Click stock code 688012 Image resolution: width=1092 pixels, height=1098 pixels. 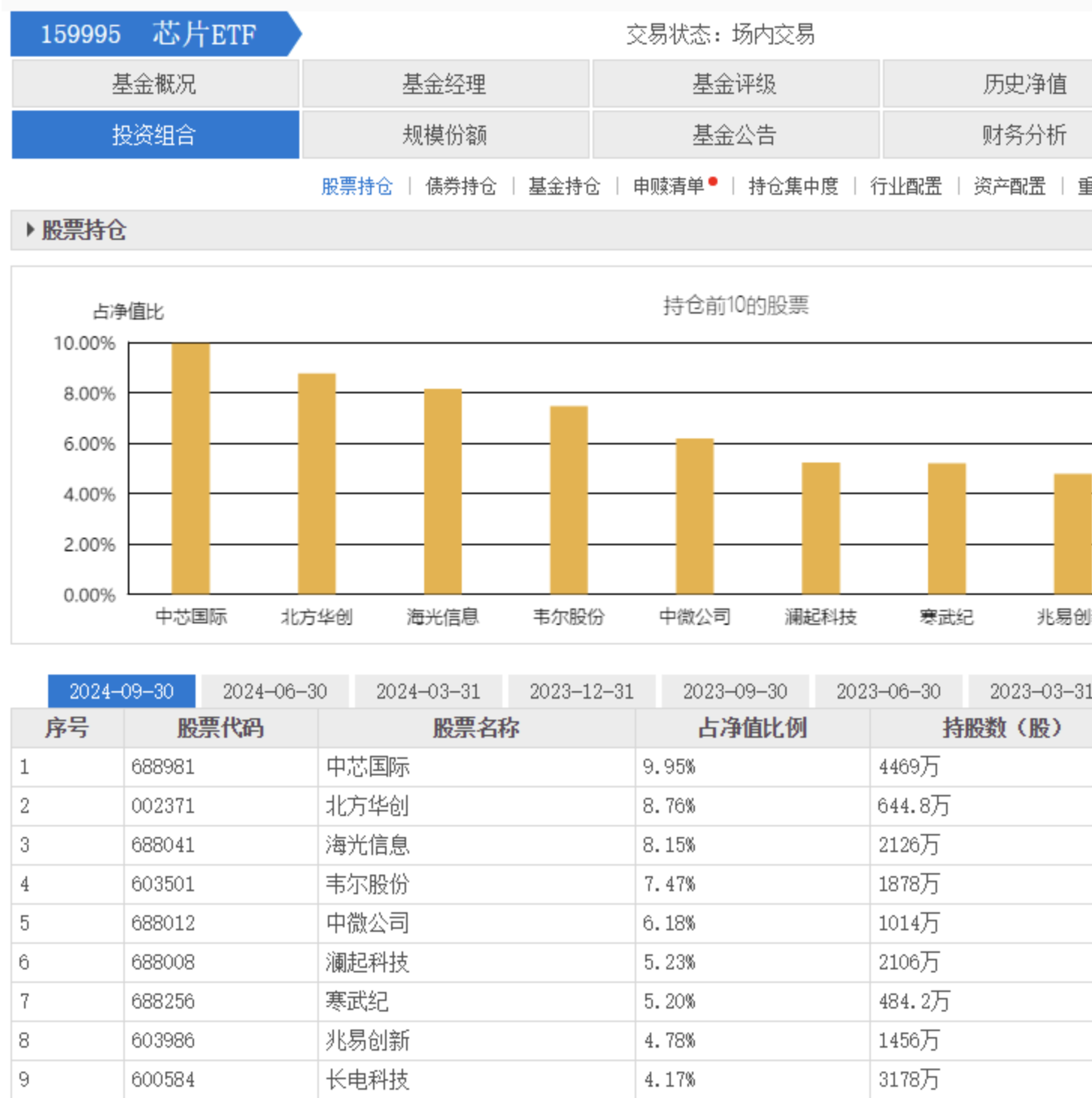click(163, 924)
